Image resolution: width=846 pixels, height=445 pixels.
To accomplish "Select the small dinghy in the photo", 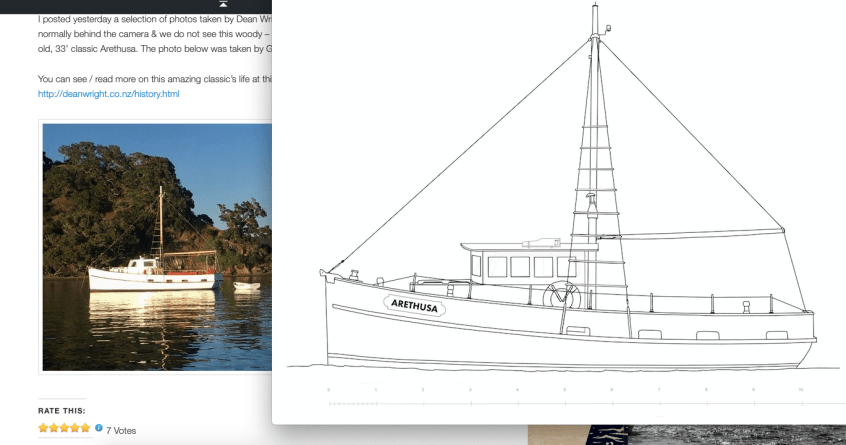I will 246,286.
